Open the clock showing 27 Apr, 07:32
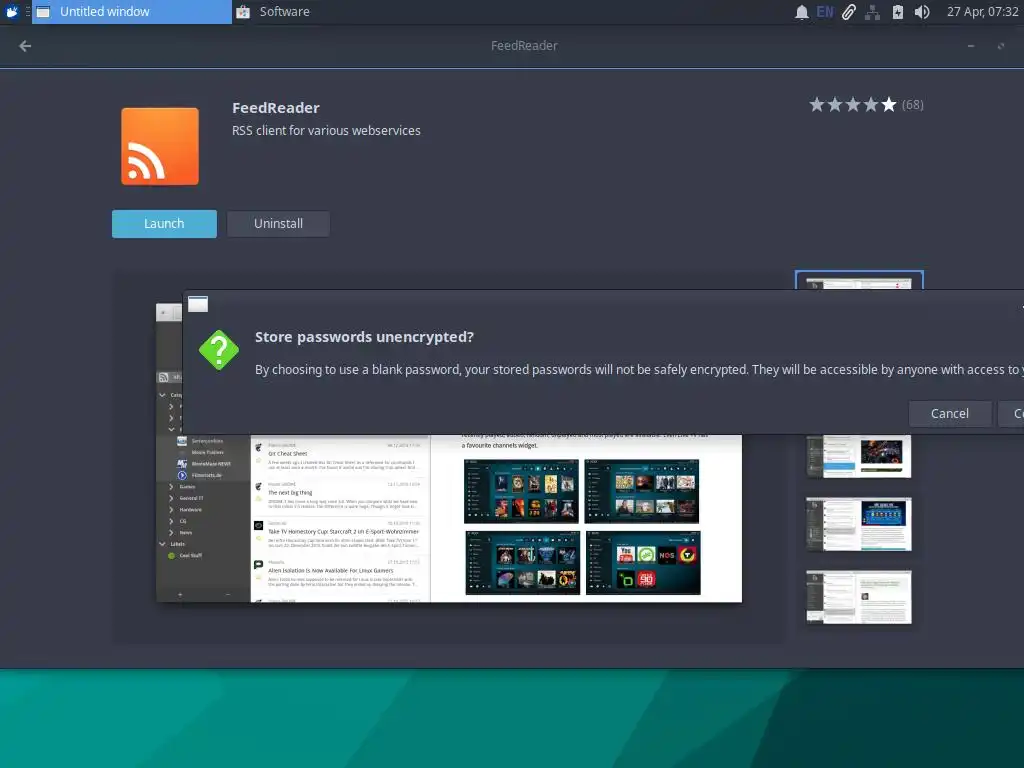The width and height of the screenshot is (1024, 768). (x=982, y=12)
